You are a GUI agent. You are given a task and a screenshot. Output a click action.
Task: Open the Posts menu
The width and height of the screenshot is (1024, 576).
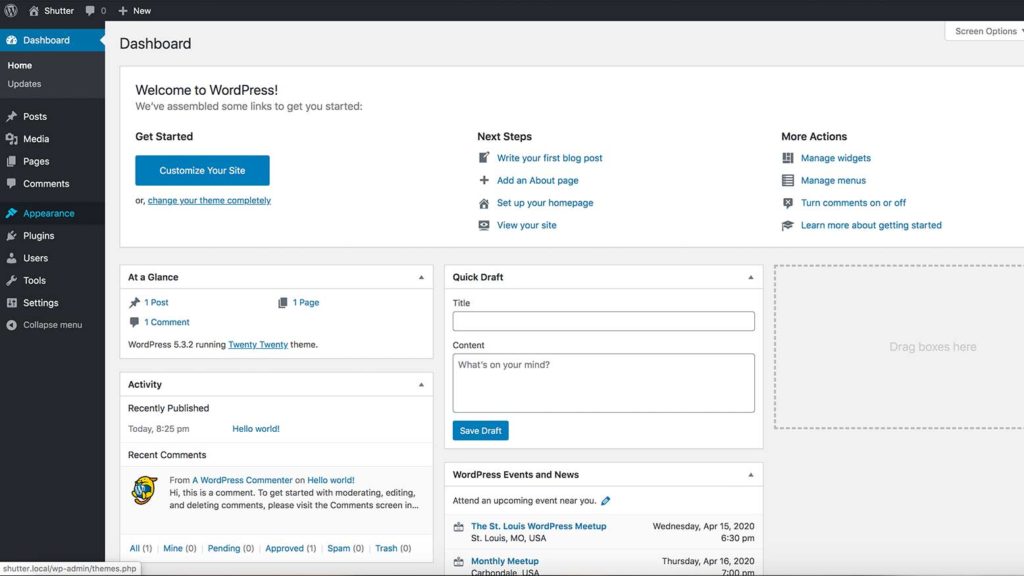pyautogui.click(x=52, y=116)
